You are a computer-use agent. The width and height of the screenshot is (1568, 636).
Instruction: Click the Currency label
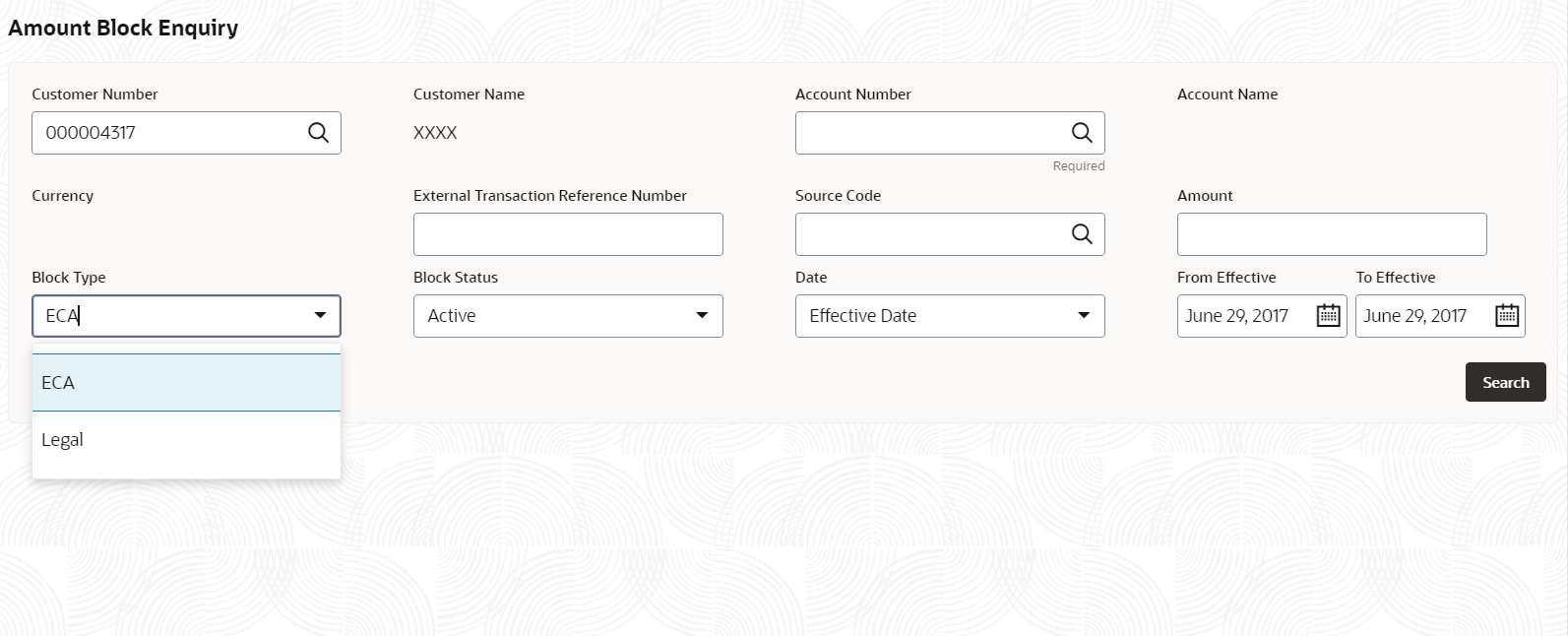pyautogui.click(x=63, y=196)
